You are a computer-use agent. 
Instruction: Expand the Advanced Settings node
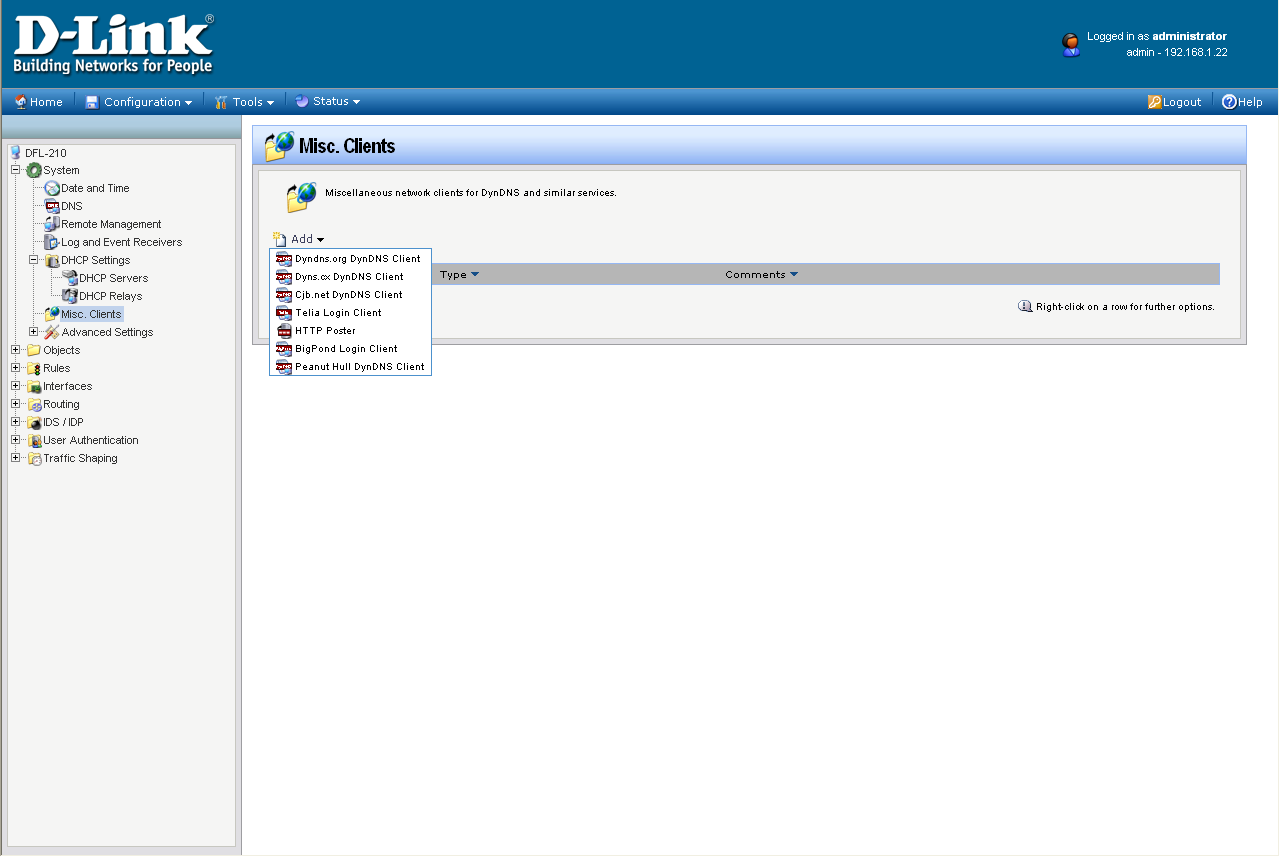tap(34, 332)
